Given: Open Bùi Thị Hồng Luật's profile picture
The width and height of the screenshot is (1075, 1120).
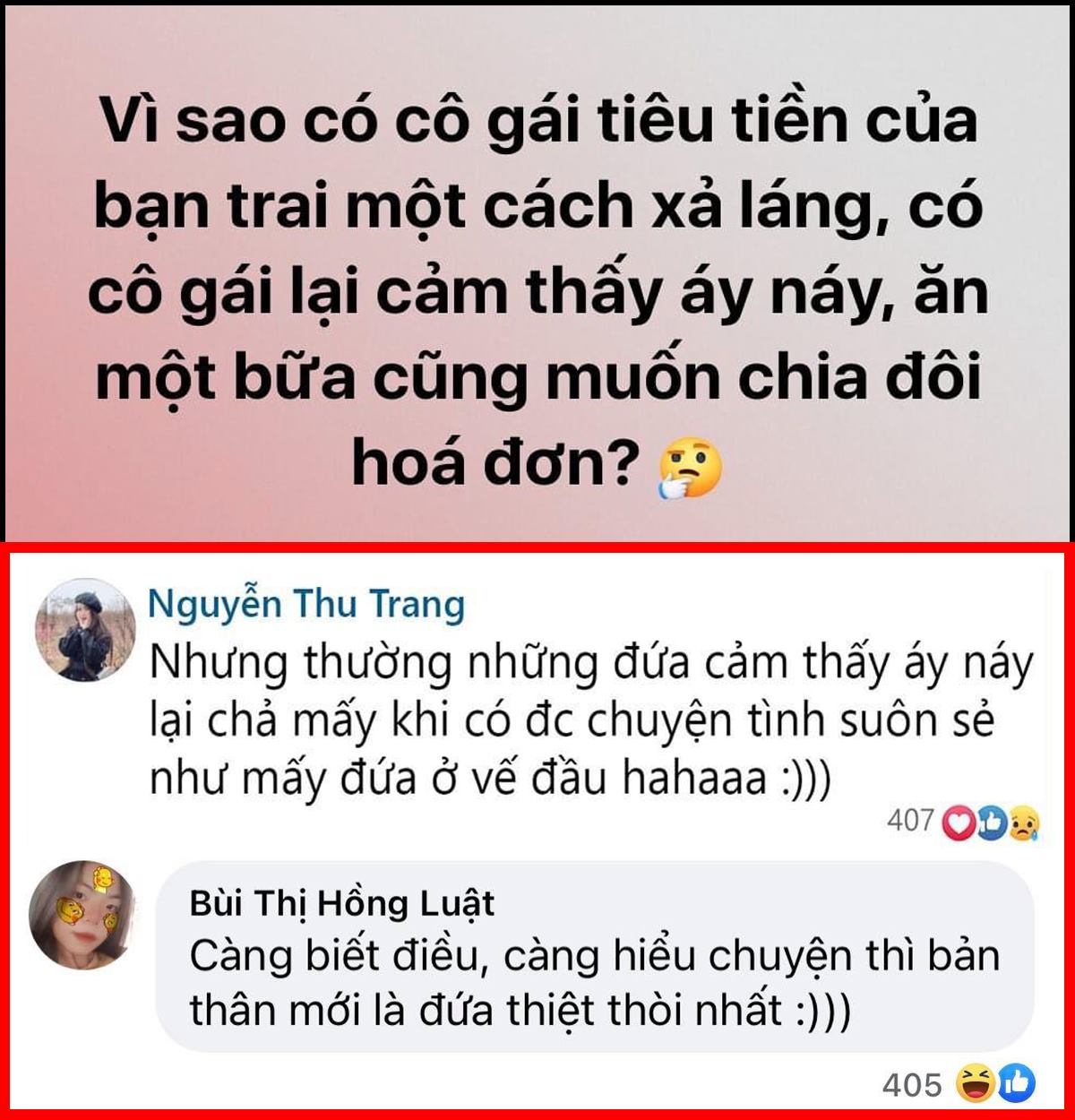Looking at the screenshot, I should click(x=82, y=914).
